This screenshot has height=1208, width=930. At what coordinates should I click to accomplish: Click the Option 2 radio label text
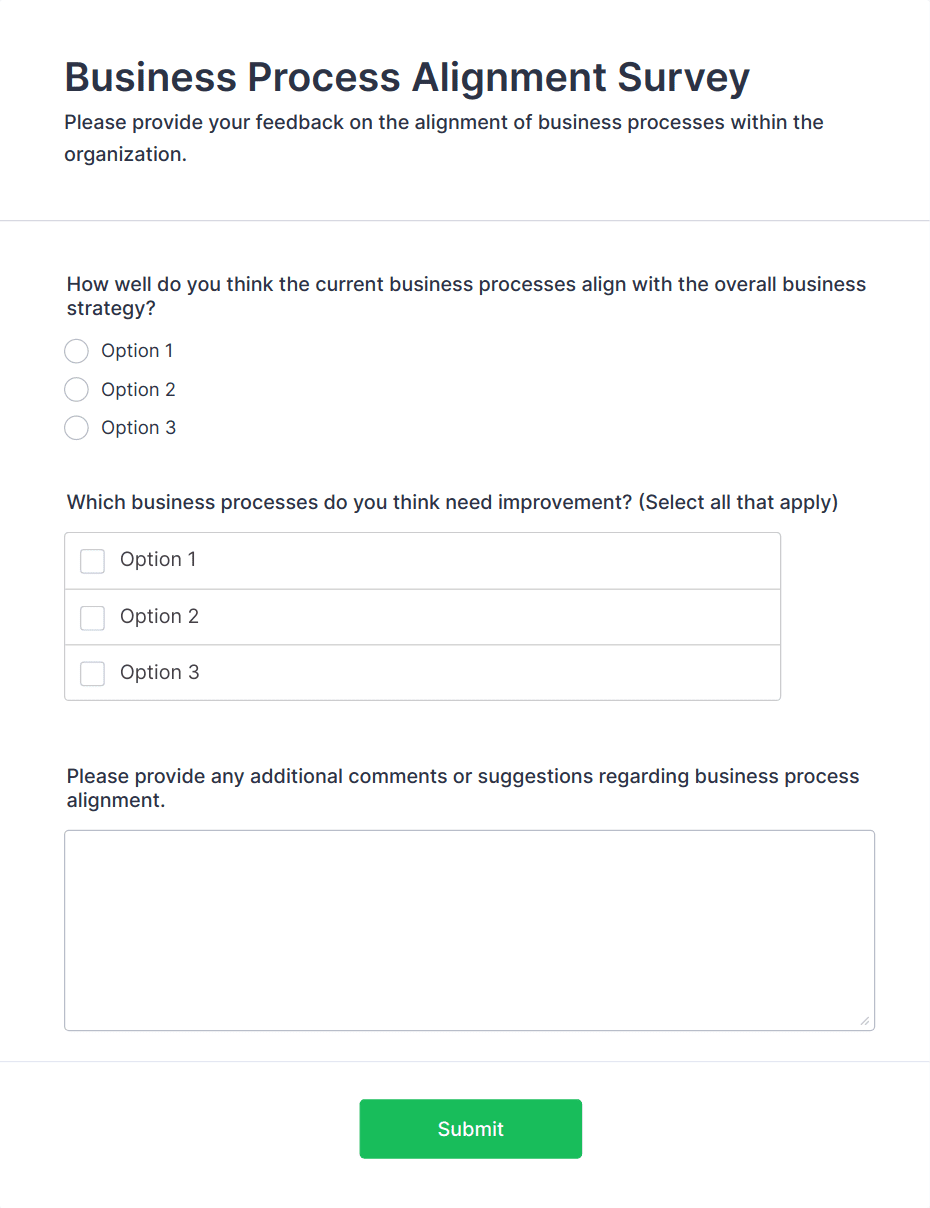coord(138,389)
